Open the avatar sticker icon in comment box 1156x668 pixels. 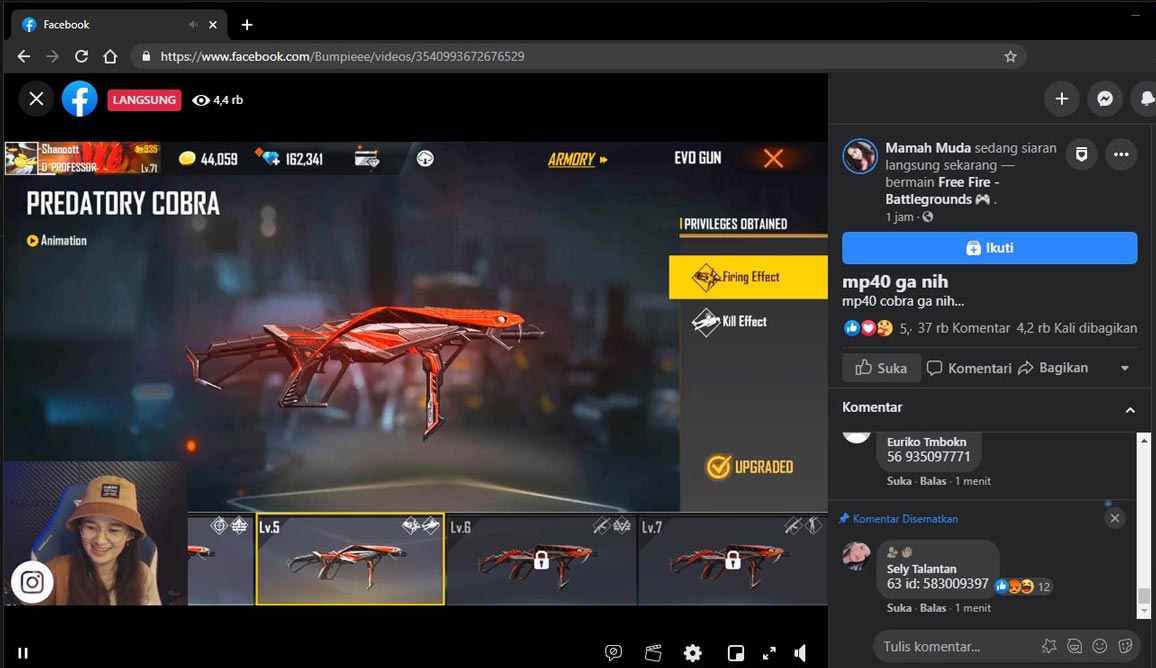tap(1049, 647)
